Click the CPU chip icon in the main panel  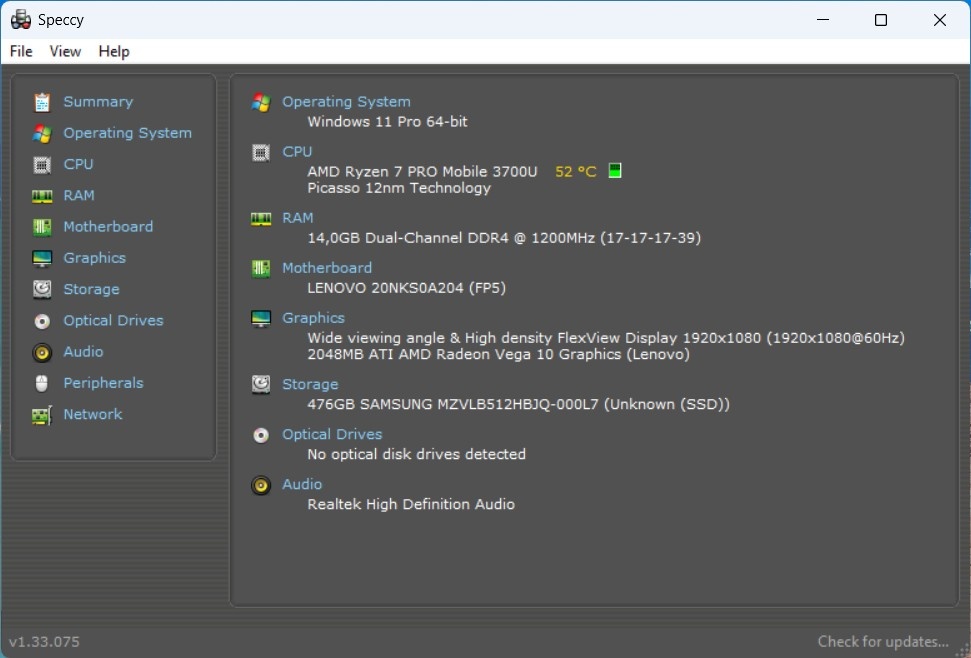click(260, 151)
